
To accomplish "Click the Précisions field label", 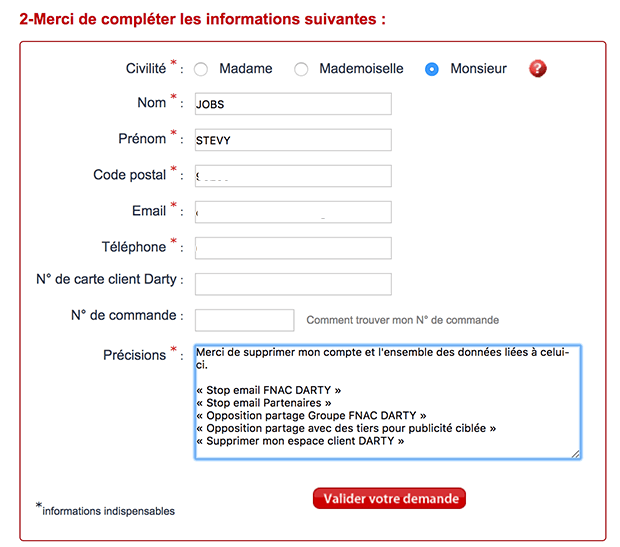I will (134, 355).
